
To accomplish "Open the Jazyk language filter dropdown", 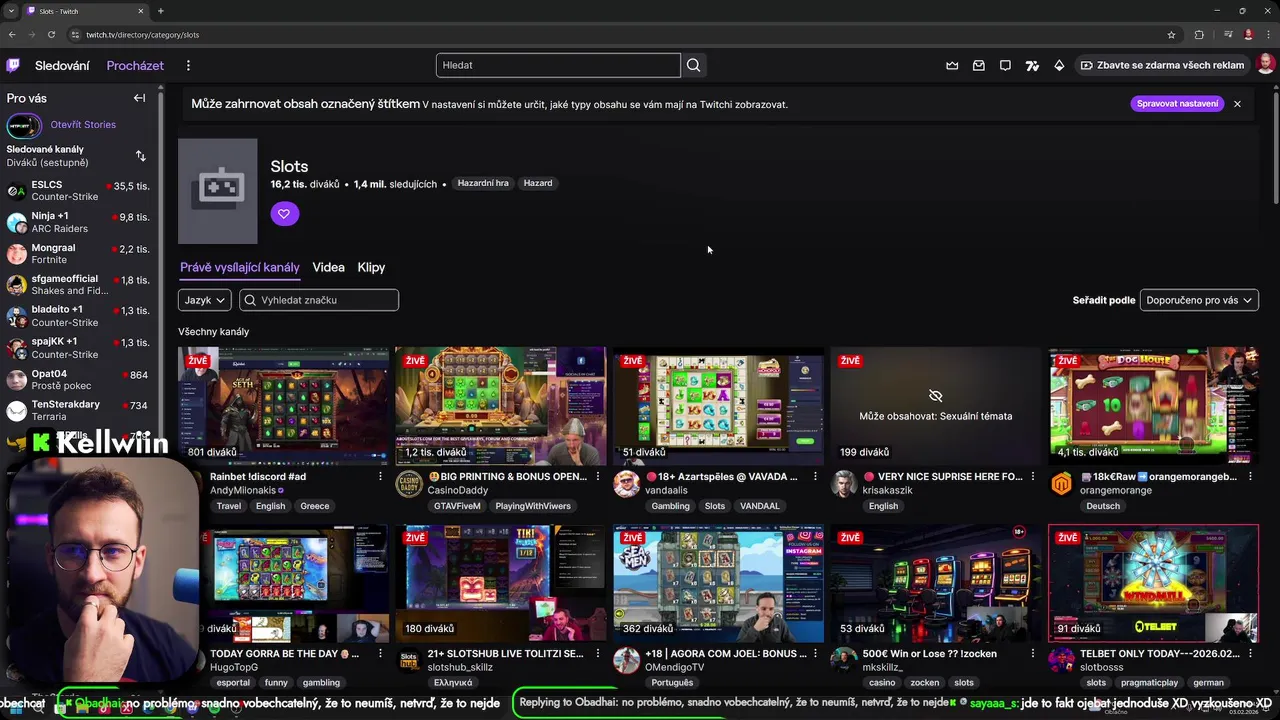I will coord(205,300).
